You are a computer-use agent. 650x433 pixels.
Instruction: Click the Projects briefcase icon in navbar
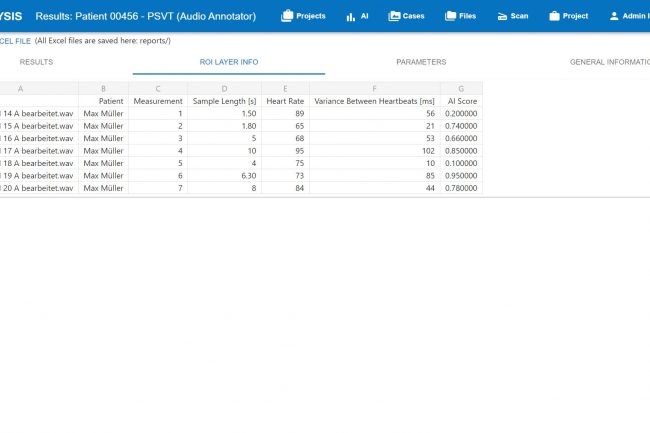[x=287, y=16]
